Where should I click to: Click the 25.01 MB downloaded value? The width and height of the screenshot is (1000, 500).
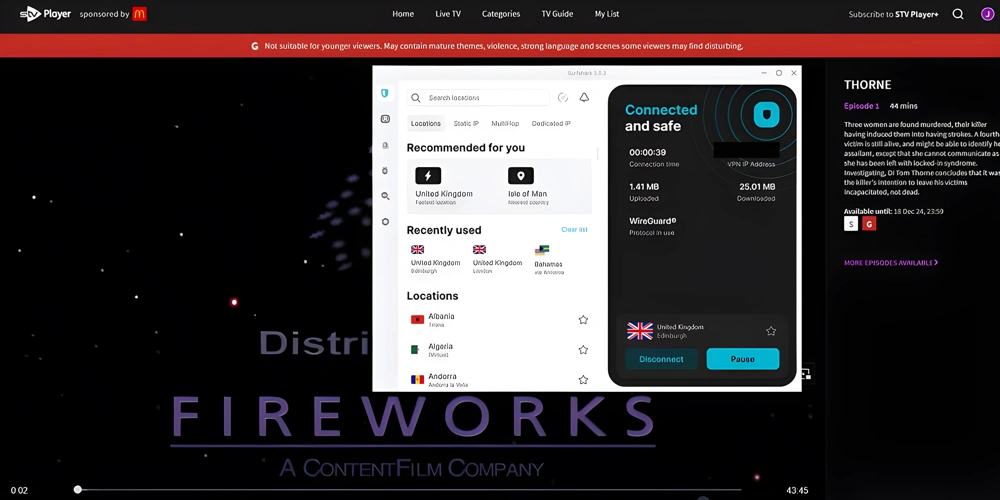757,187
